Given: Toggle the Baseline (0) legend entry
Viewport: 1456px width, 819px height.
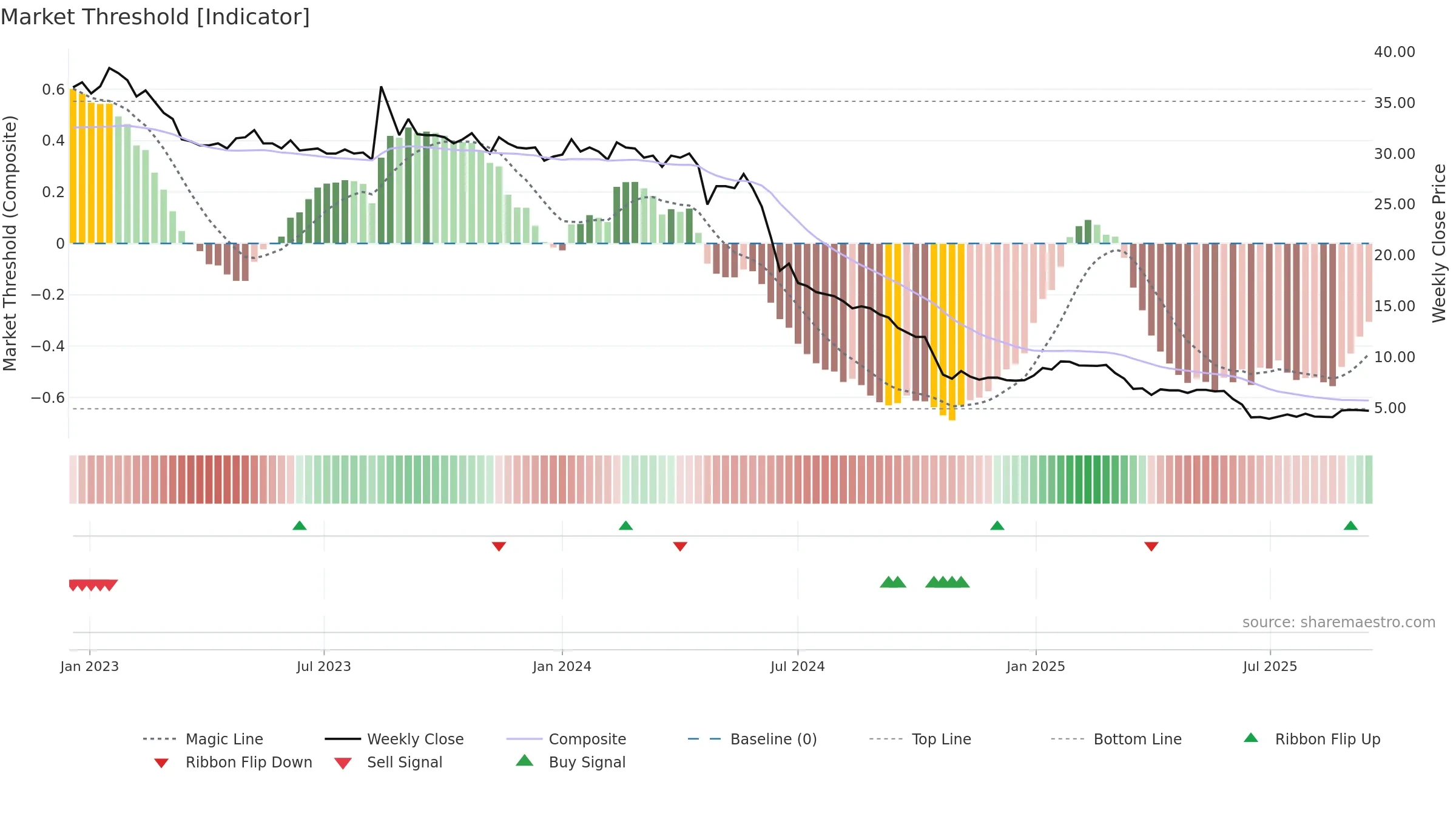Looking at the screenshot, I should 753,739.
